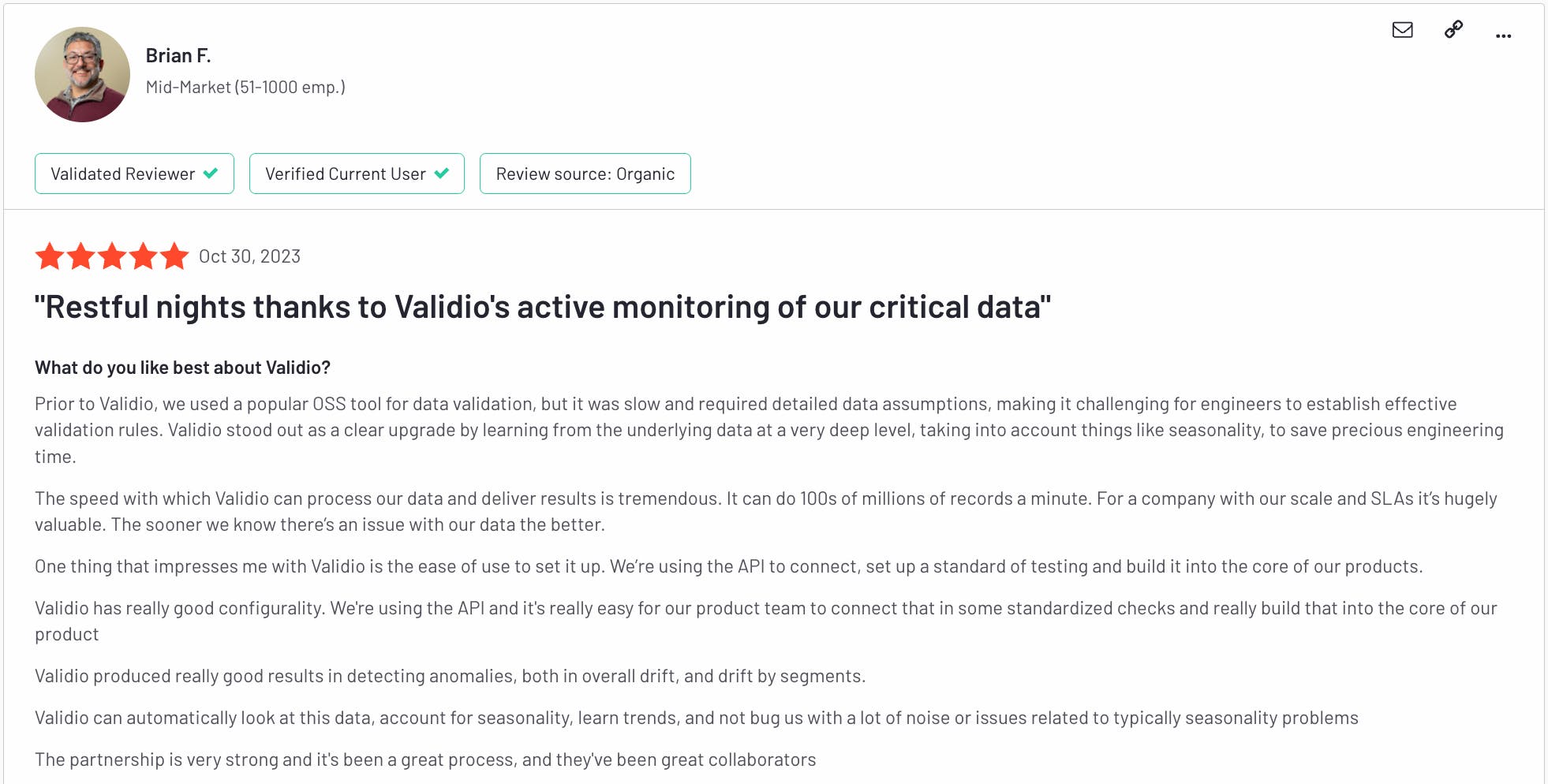The height and width of the screenshot is (784, 1548).
Task: Click the Mid-Market (51-1000 emp.) label
Action: (245, 87)
